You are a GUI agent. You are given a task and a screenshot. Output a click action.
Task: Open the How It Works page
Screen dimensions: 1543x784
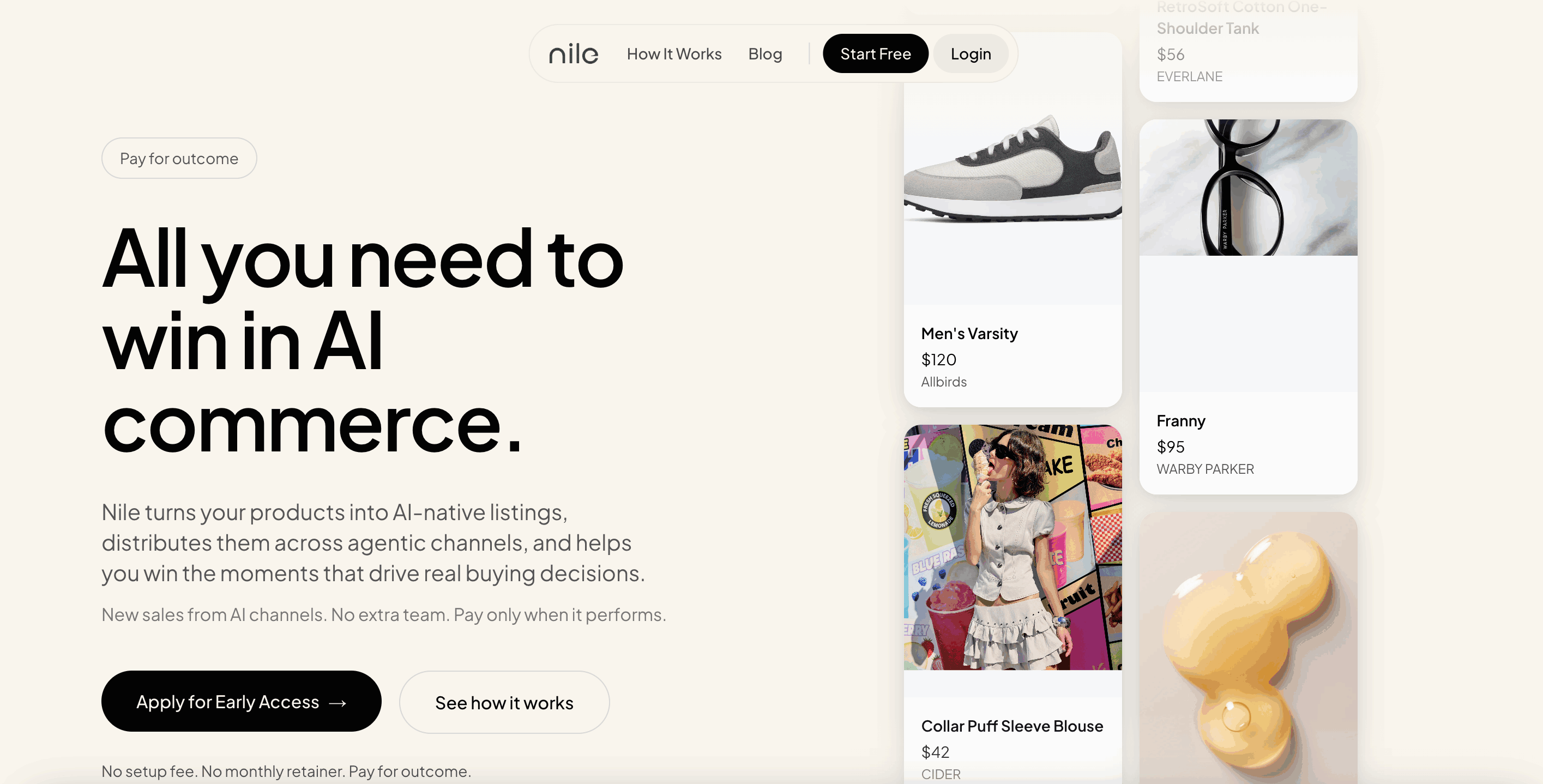(x=674, y=54)
